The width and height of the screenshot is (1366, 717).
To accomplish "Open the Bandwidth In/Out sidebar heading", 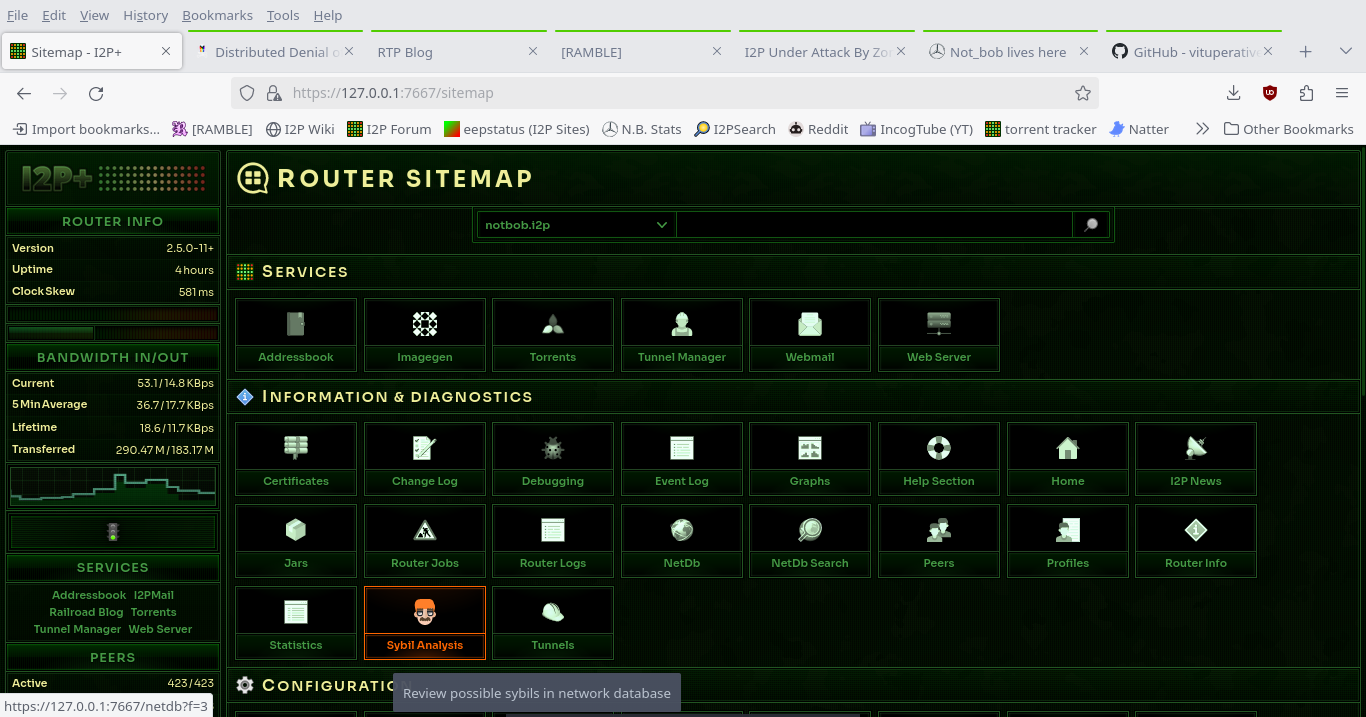I will coord(113,358).
